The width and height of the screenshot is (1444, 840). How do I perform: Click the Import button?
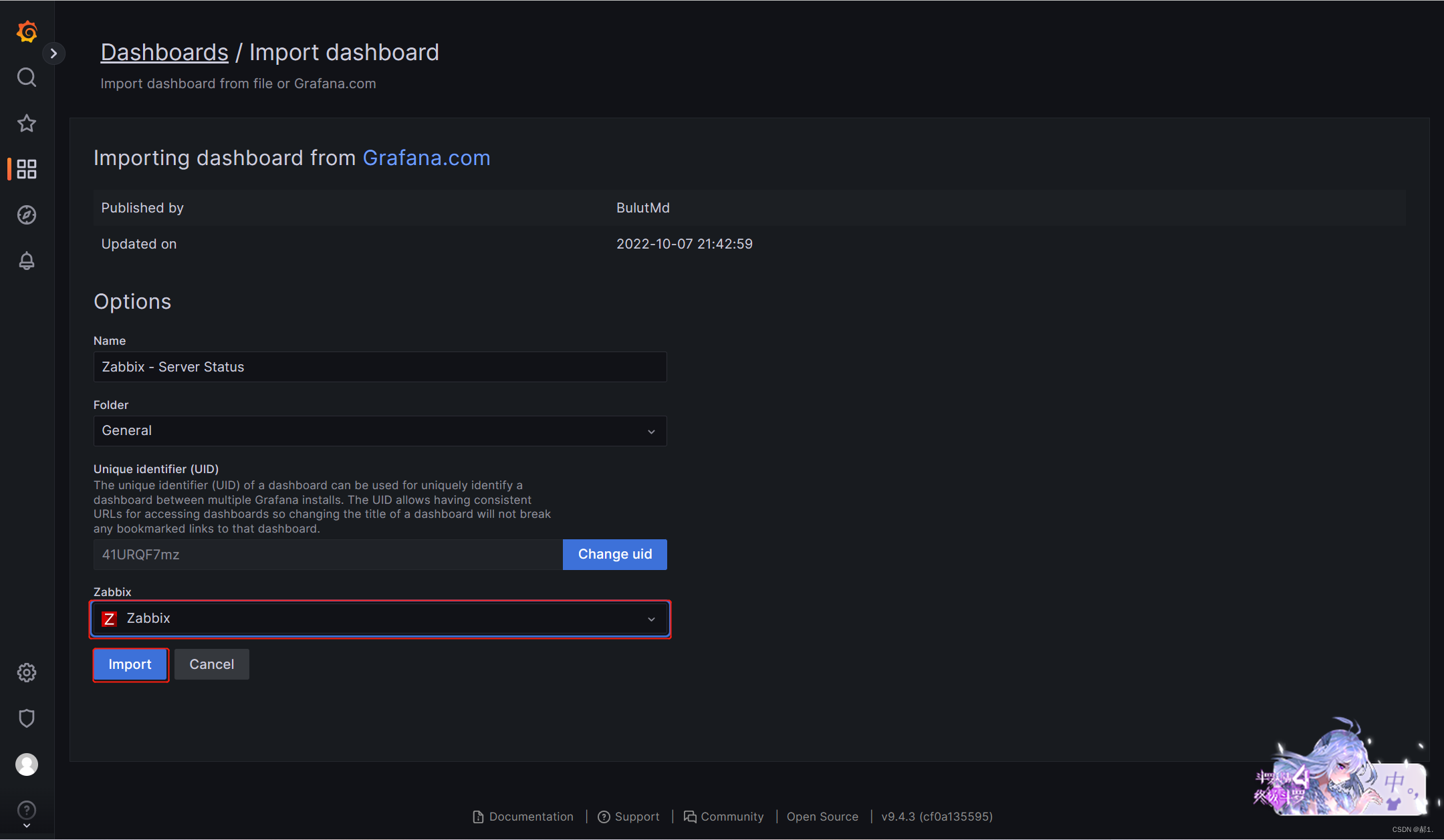pos(130,664)
